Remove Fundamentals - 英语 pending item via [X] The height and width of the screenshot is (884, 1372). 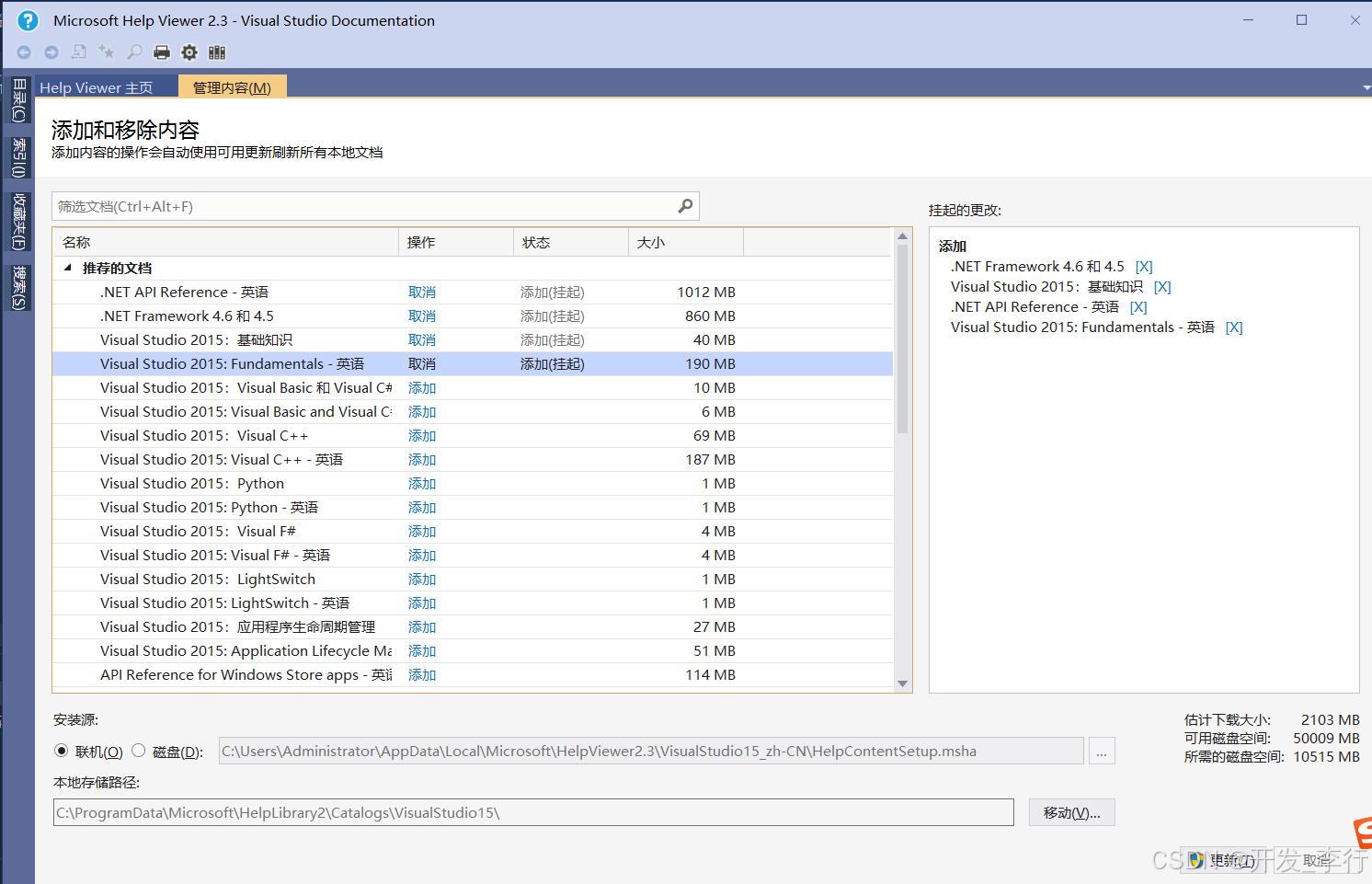pyautogui.click(x=1234, y=327)
